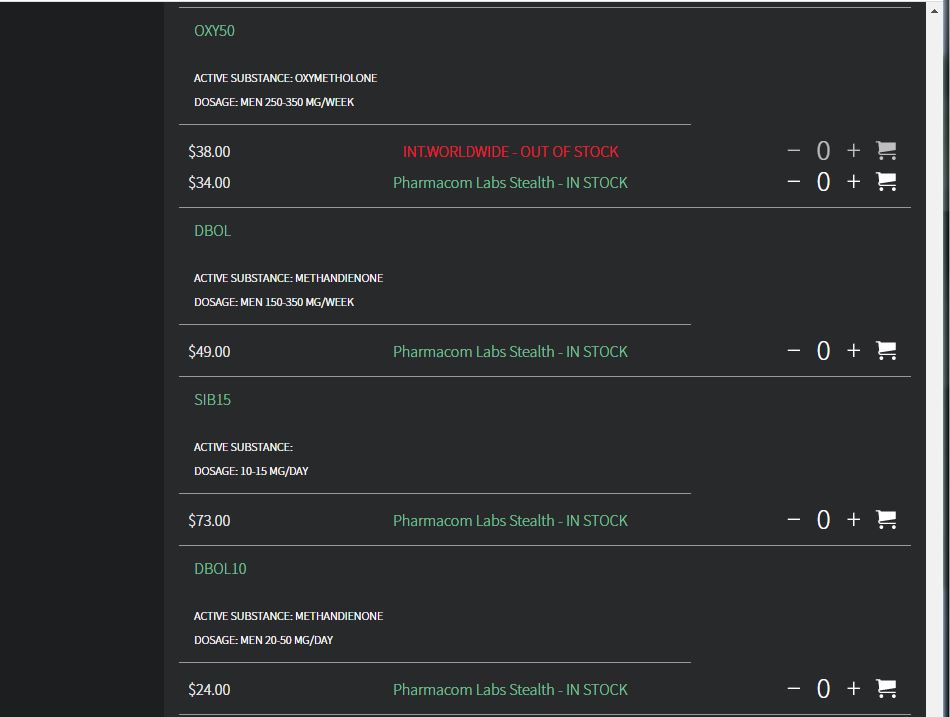
Task: Add $34.00 OXY50 Pharmacom option to cart
Action: [886, 181]
